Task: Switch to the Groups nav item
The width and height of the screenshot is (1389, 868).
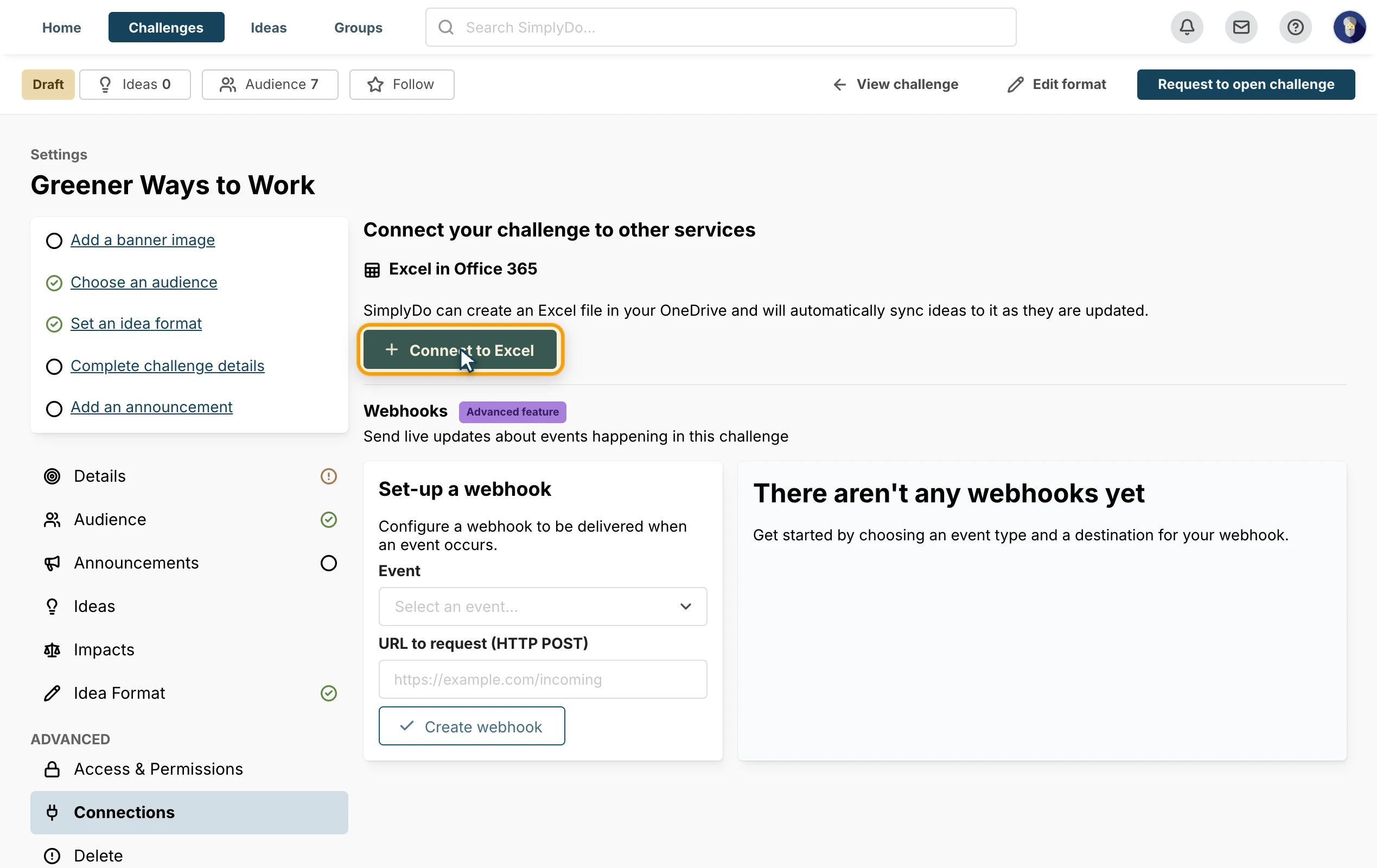Action: coord(358,27)
